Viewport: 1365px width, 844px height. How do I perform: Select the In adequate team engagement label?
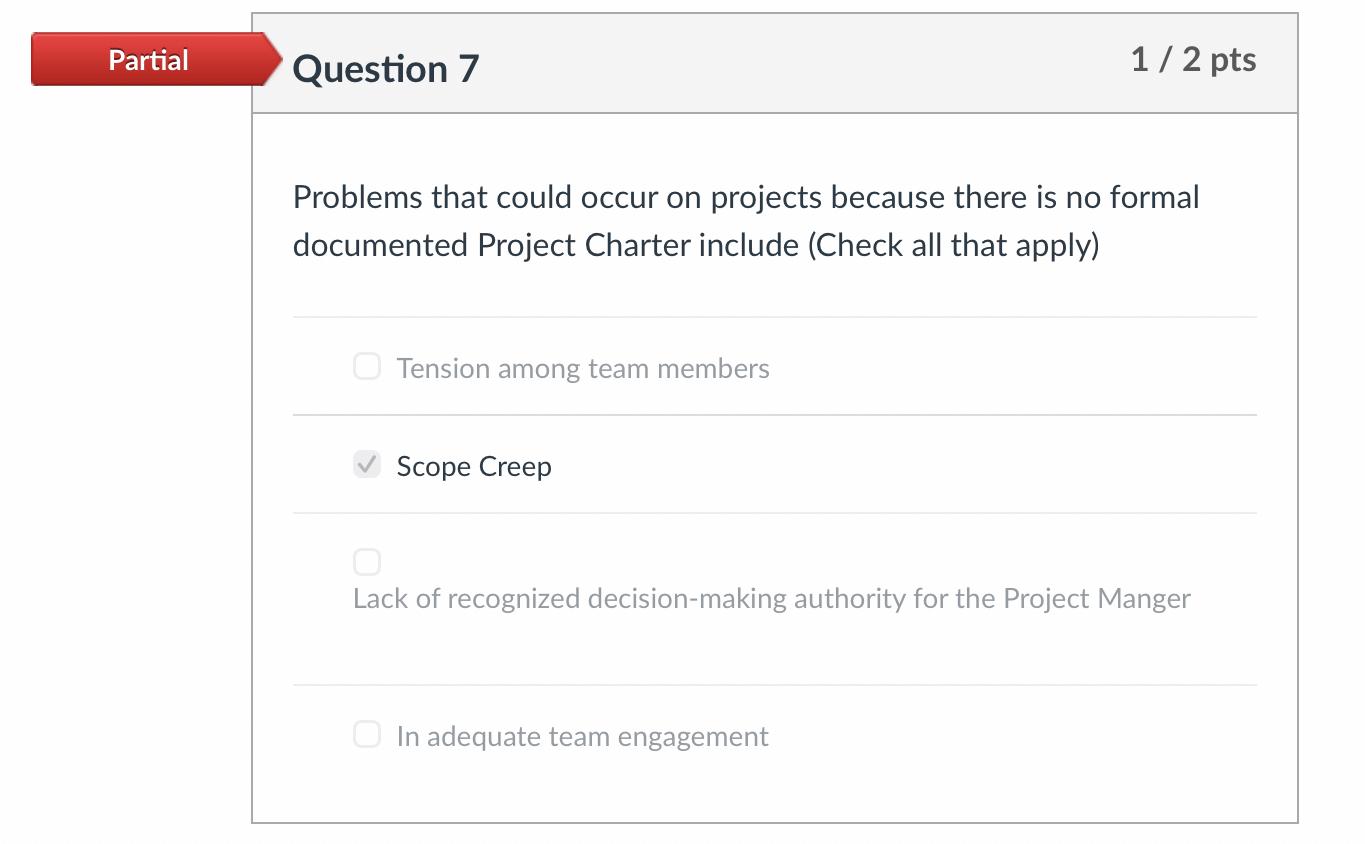(582, 736)
